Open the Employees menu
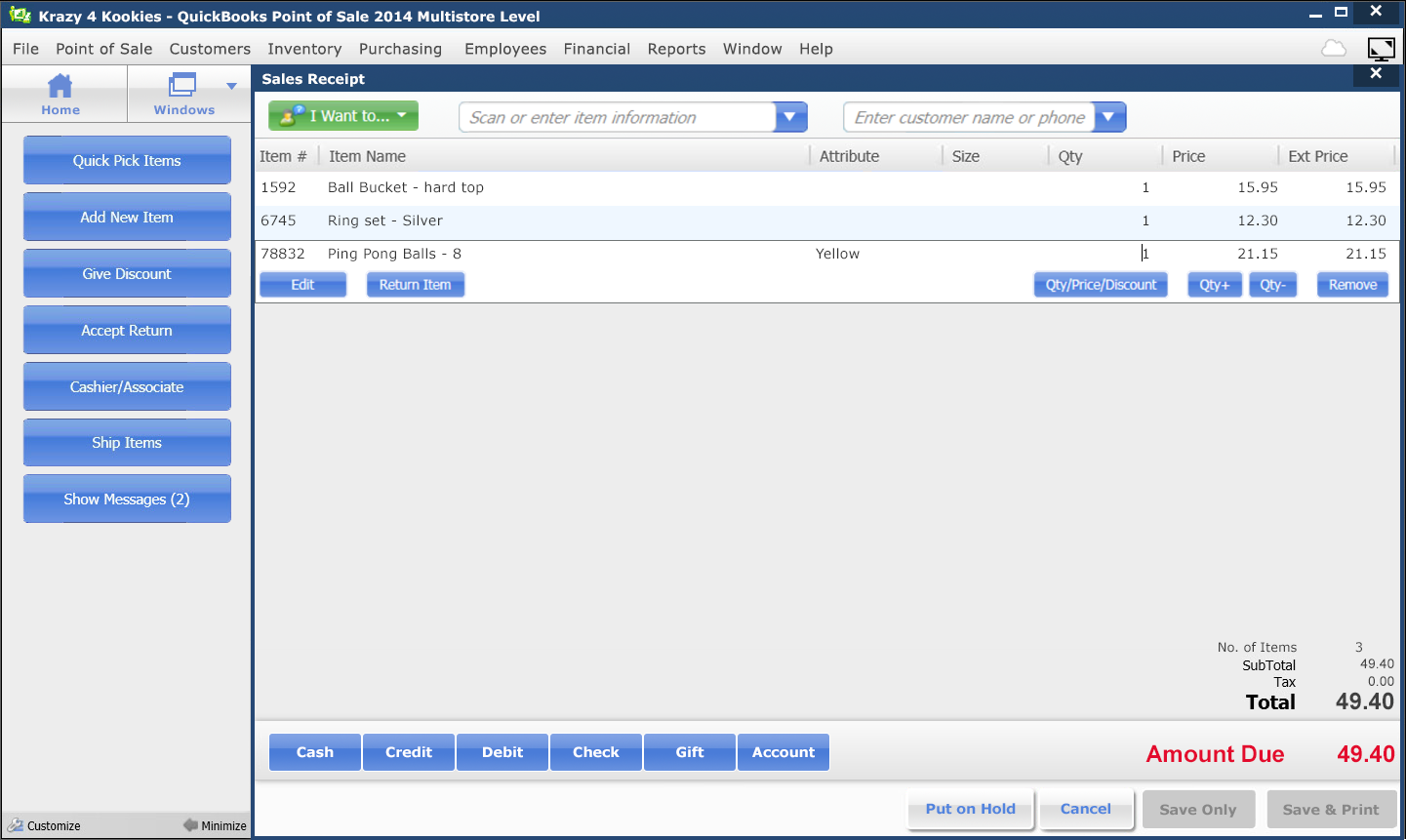 tap(505, 49)
